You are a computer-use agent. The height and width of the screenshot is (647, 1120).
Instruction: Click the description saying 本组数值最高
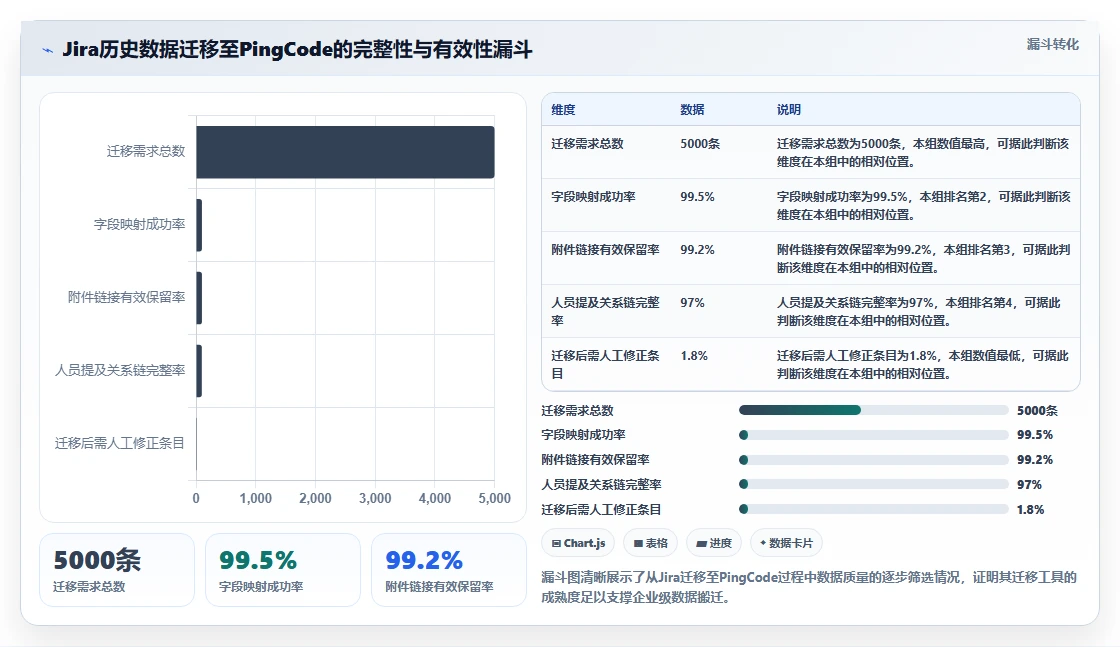(x=923, y=153)
